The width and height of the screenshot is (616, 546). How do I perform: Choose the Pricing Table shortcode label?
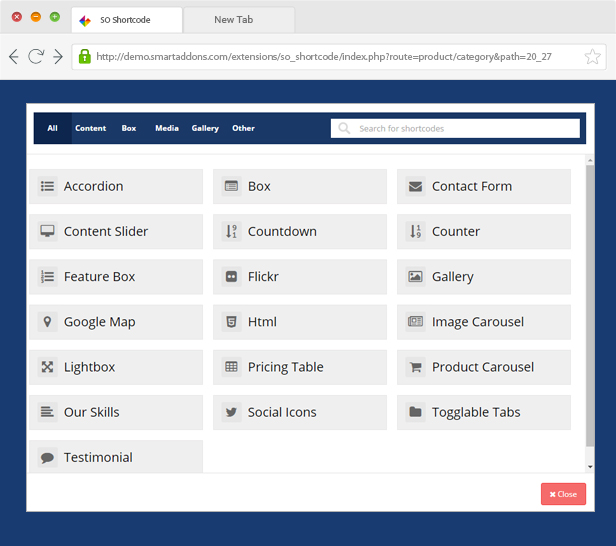[286, 367]
